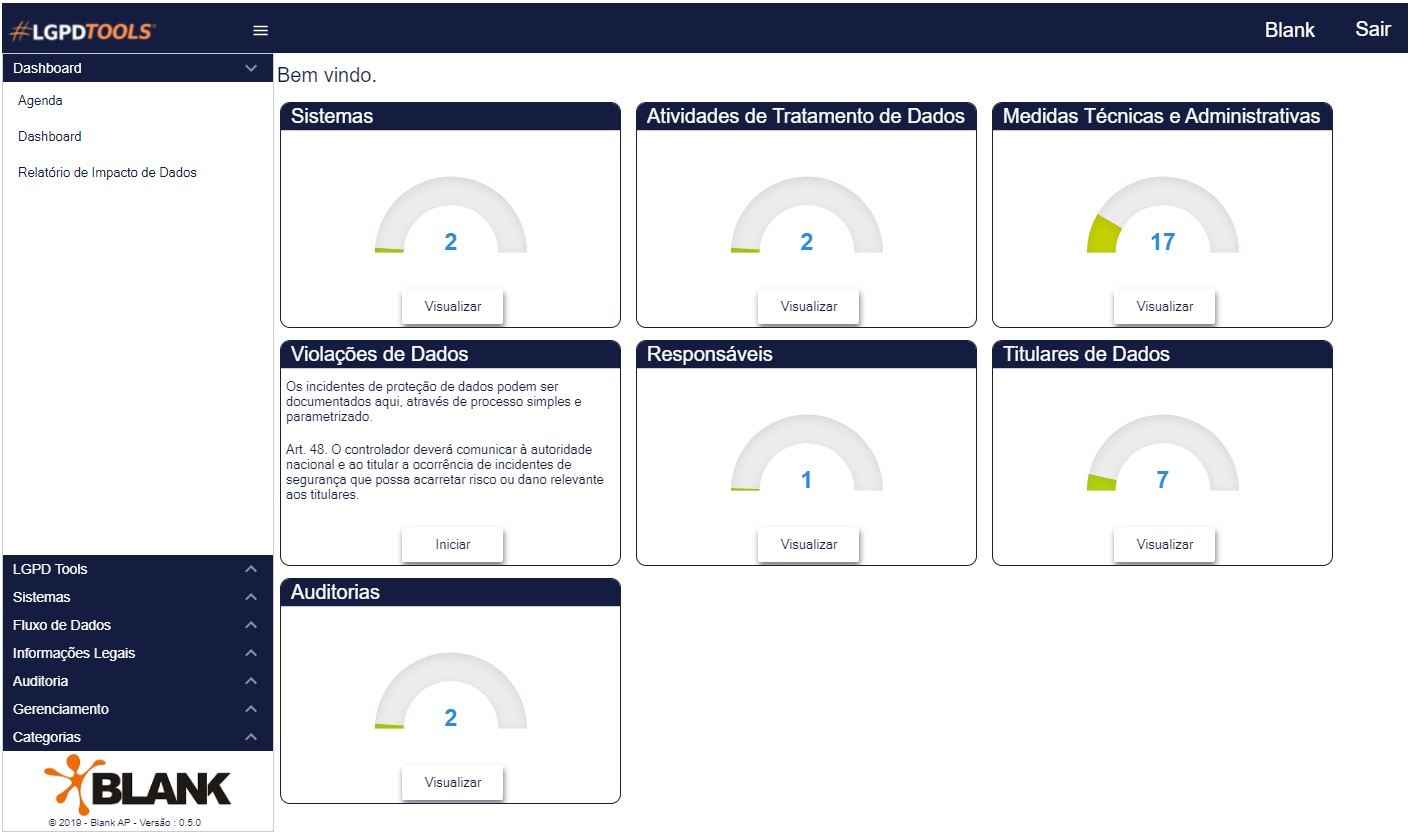Expand the Gerenciamento section chevron
1410x837 pixels.
251,709
